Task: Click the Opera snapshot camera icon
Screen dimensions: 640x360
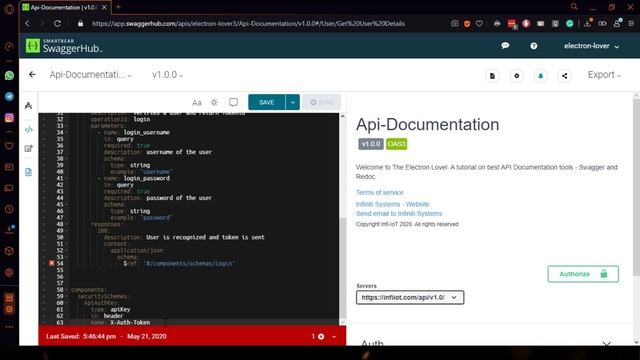Action: coord(455,24)
